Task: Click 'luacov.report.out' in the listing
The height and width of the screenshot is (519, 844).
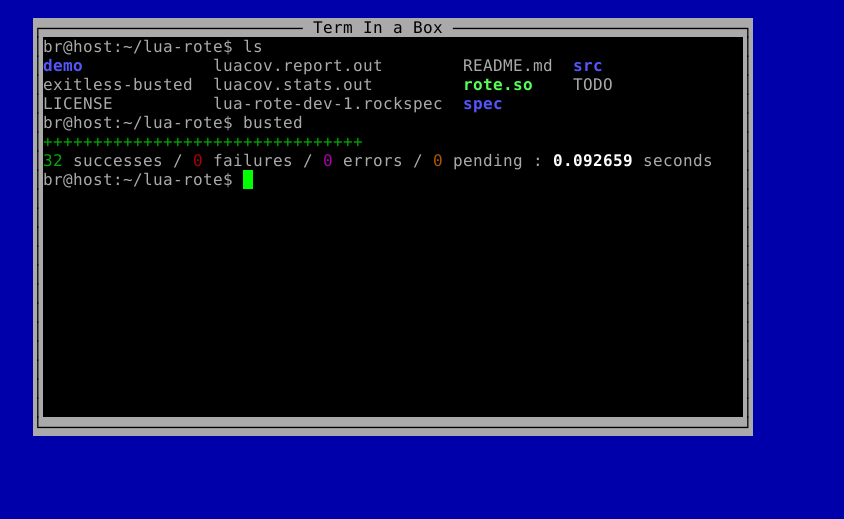Action: click(298, 66)
